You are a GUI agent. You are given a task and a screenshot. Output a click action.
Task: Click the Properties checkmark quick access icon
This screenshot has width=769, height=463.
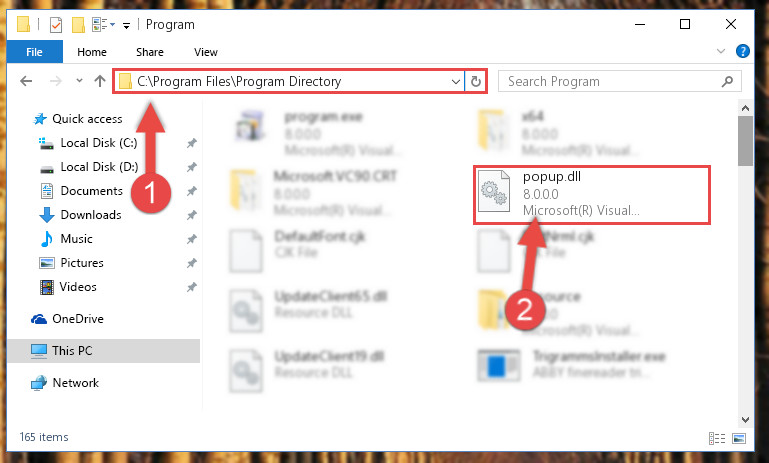56,25
